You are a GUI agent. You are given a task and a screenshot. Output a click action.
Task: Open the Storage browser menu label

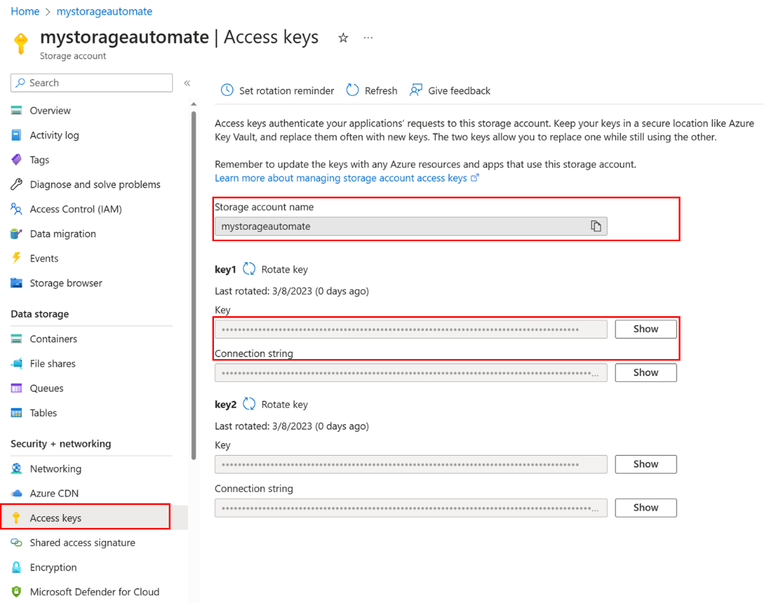click(x=66, y=283)
